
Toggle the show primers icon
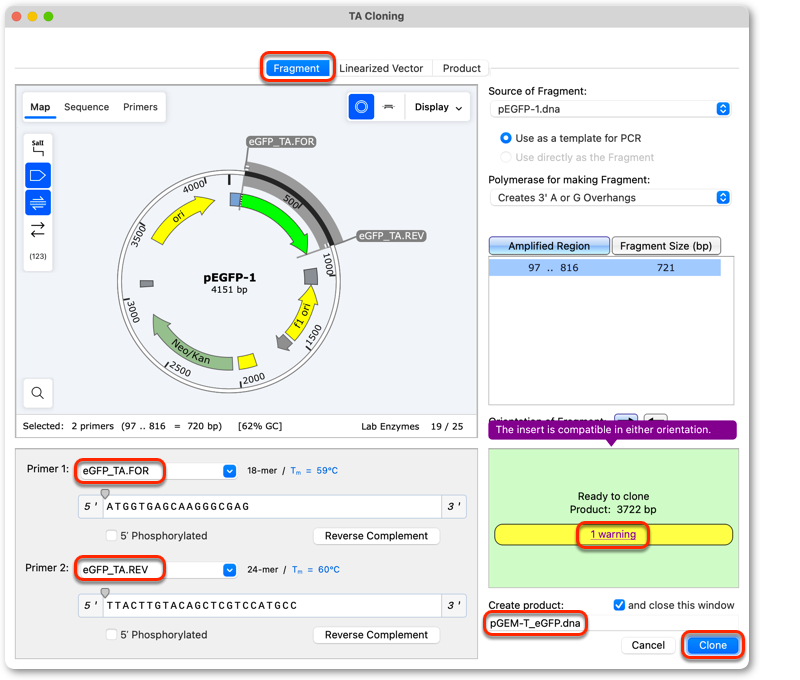tap(38, 203)
